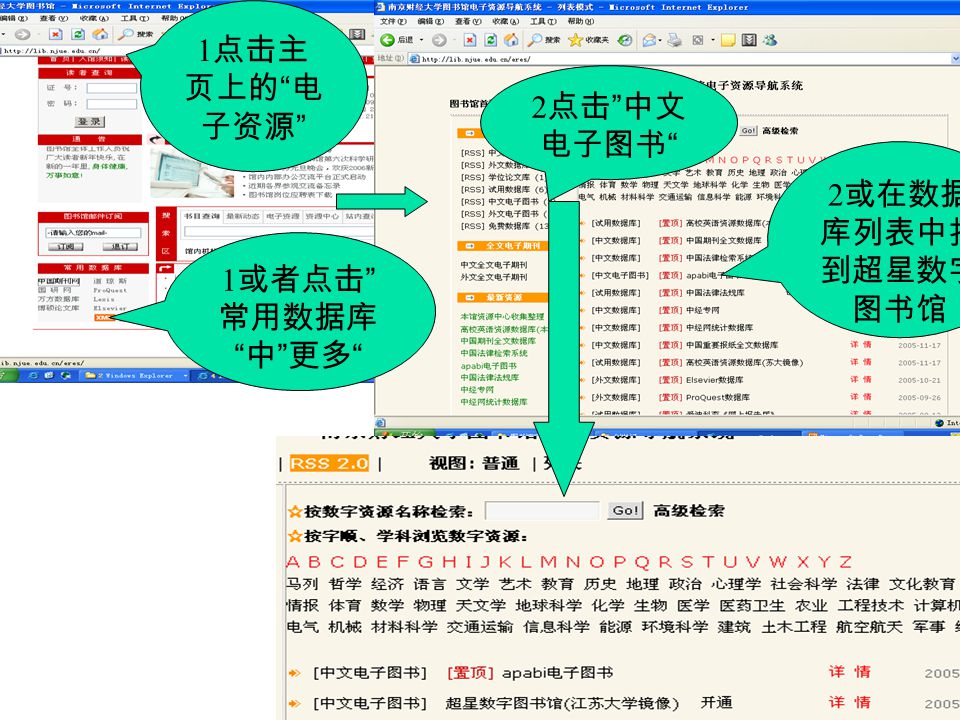Click the Stop icon in right IE toolbar
Screen dimensions: 960x720
click(470, 40)
